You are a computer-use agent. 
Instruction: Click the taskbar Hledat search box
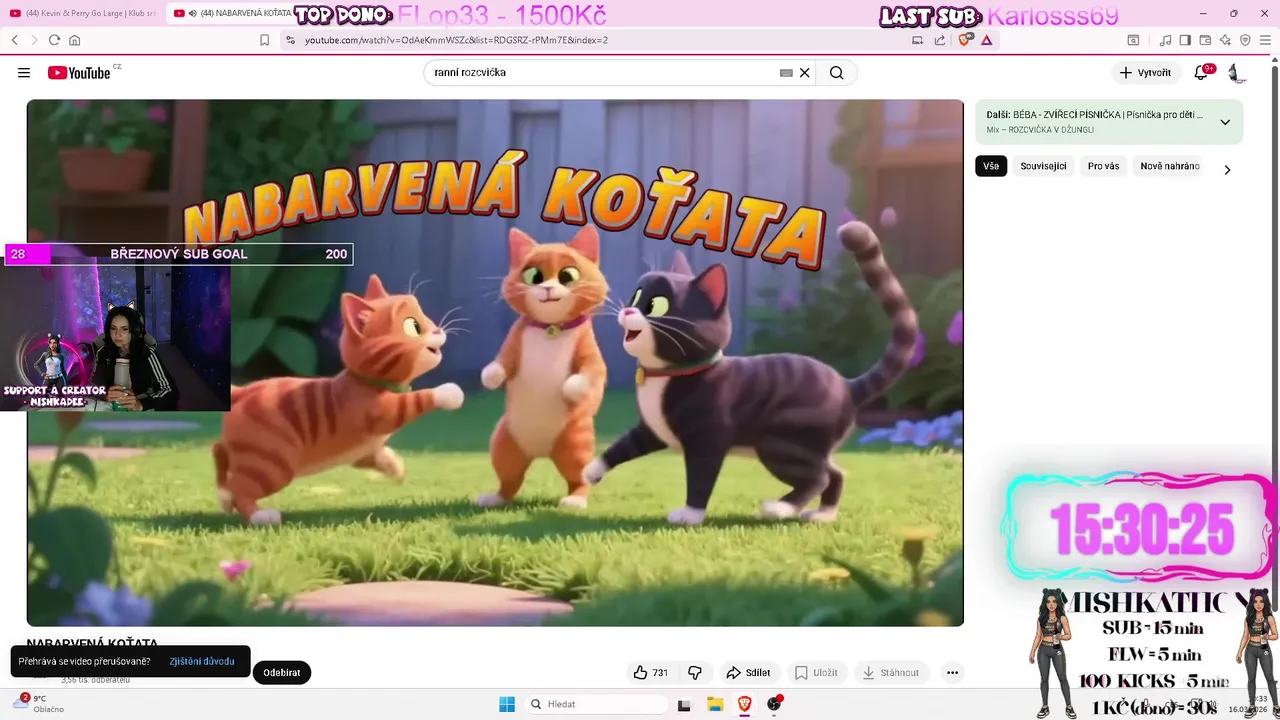point(596,704)
